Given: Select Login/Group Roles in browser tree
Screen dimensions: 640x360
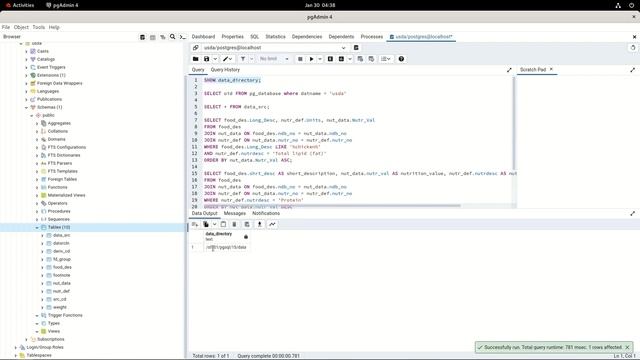Looking at the screenshot, I should 45,347.
